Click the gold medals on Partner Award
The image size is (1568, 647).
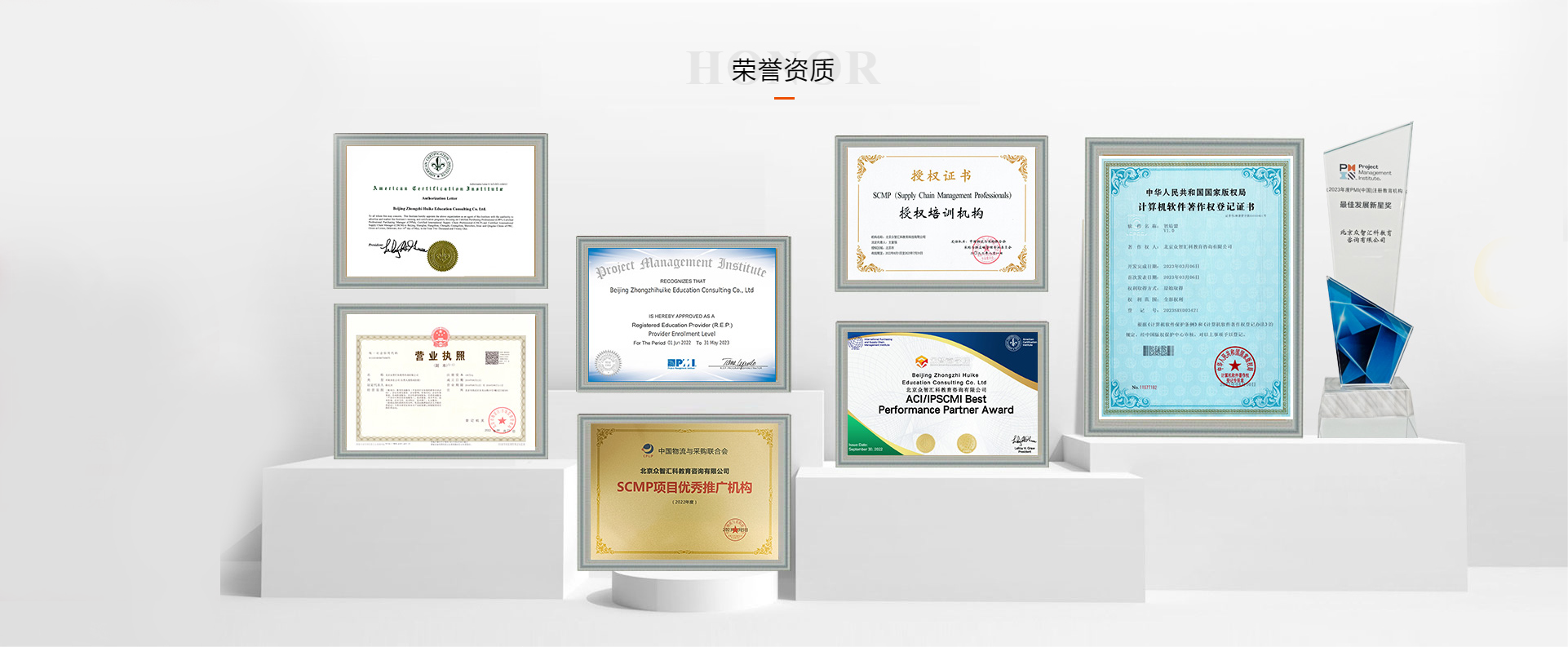click(946, 443)
